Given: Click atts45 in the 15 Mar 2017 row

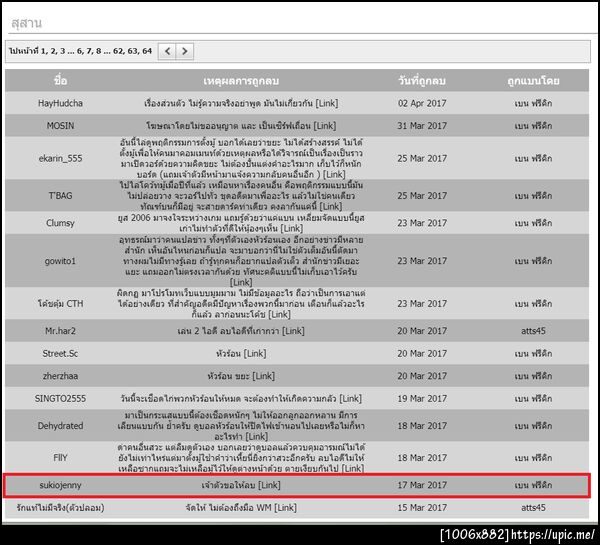Looking at the screenshot, I should (x=533, y=507).
